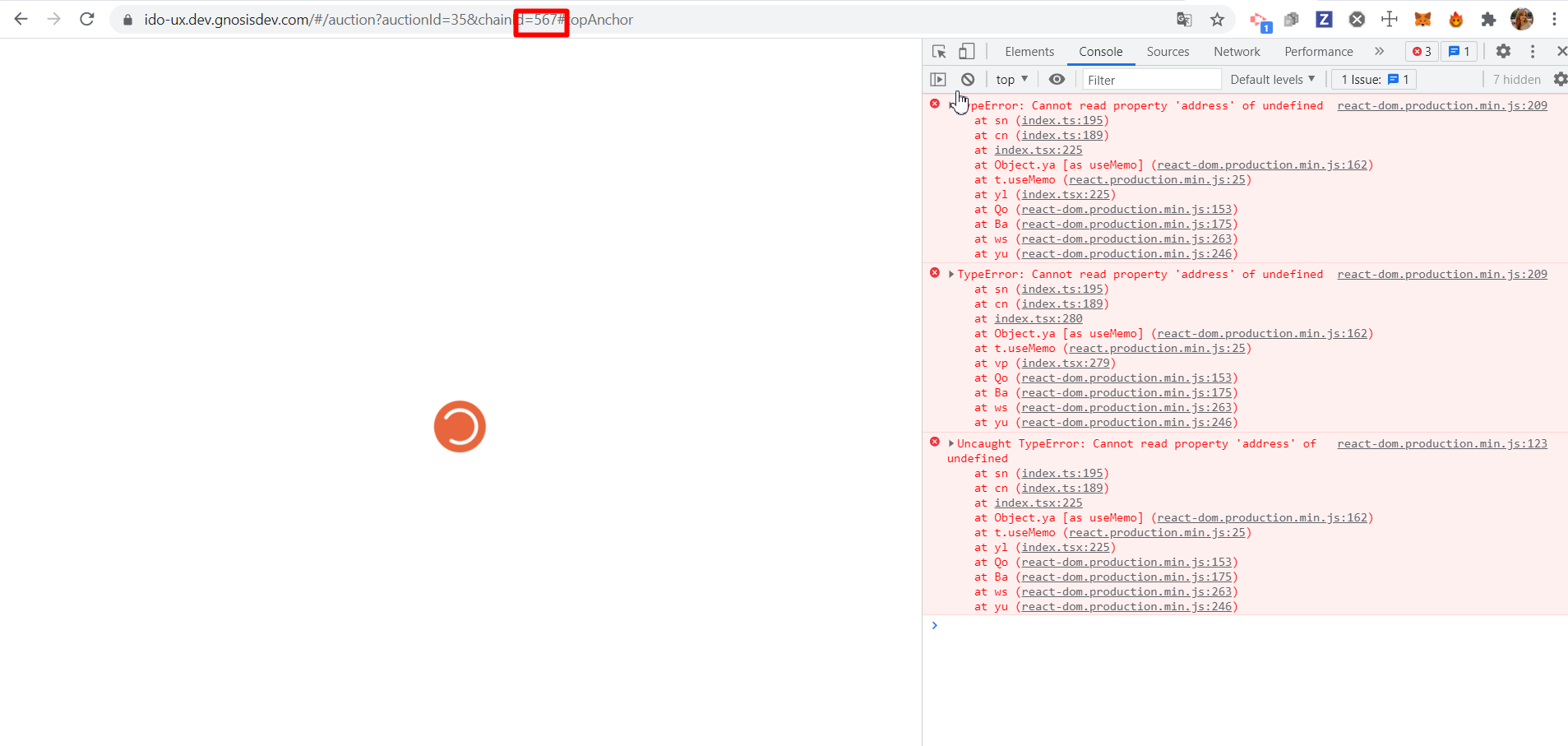Clear the console
This screenshot has height=746, width=1568.
[968, 79]
